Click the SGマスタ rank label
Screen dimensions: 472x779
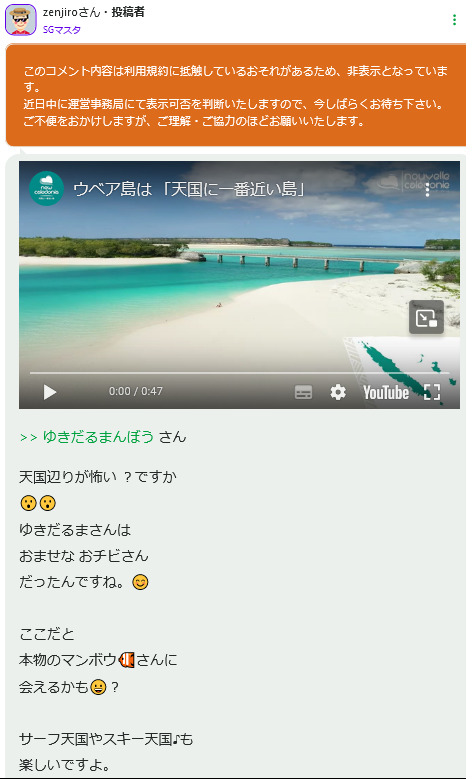point(62,30)
